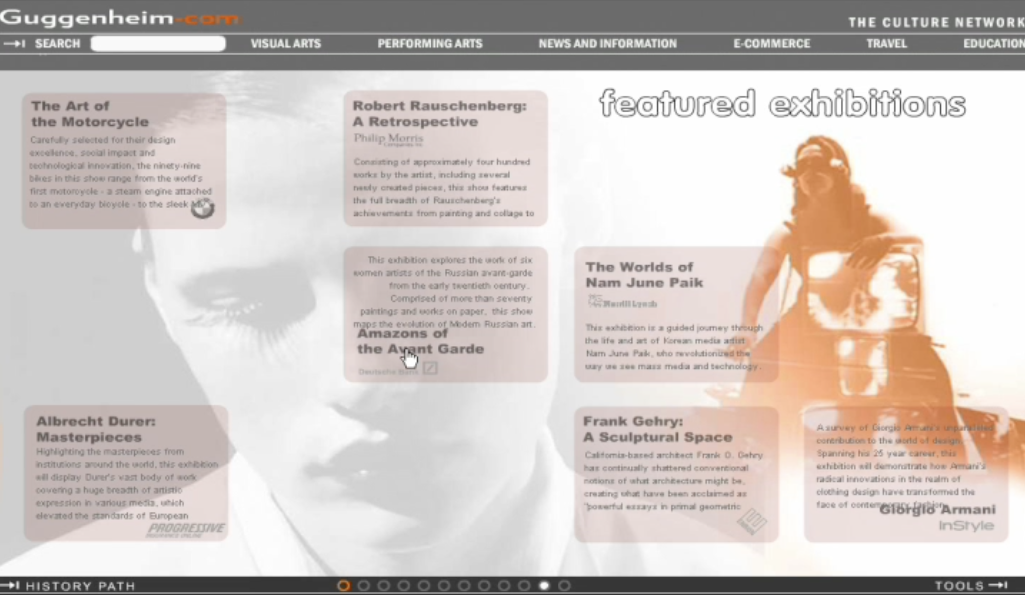Screen dimensions: 1025x595
Task: Open the PERFORMING ARTS menu
Action: point(430,44)
